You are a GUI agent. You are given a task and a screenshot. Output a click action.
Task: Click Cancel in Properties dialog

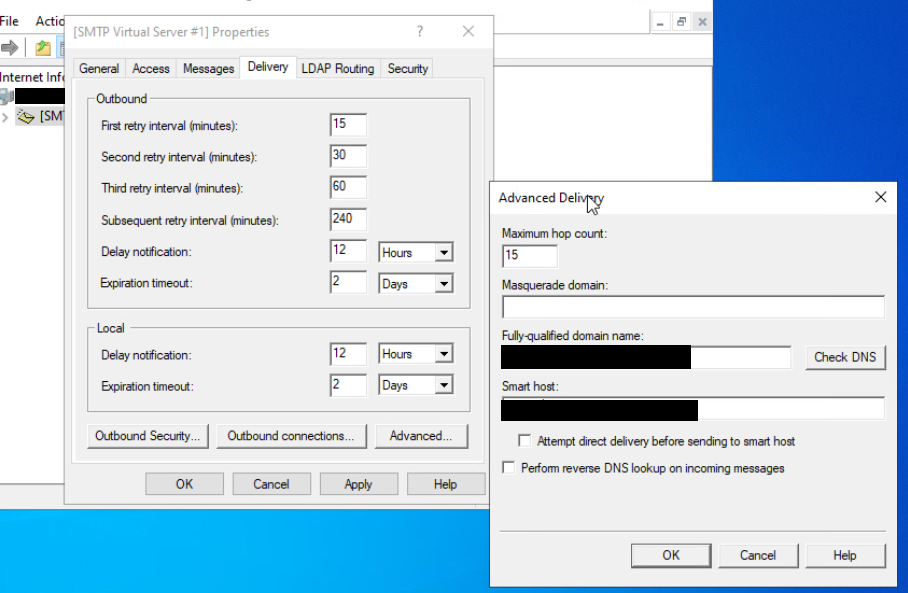point(271,484)
